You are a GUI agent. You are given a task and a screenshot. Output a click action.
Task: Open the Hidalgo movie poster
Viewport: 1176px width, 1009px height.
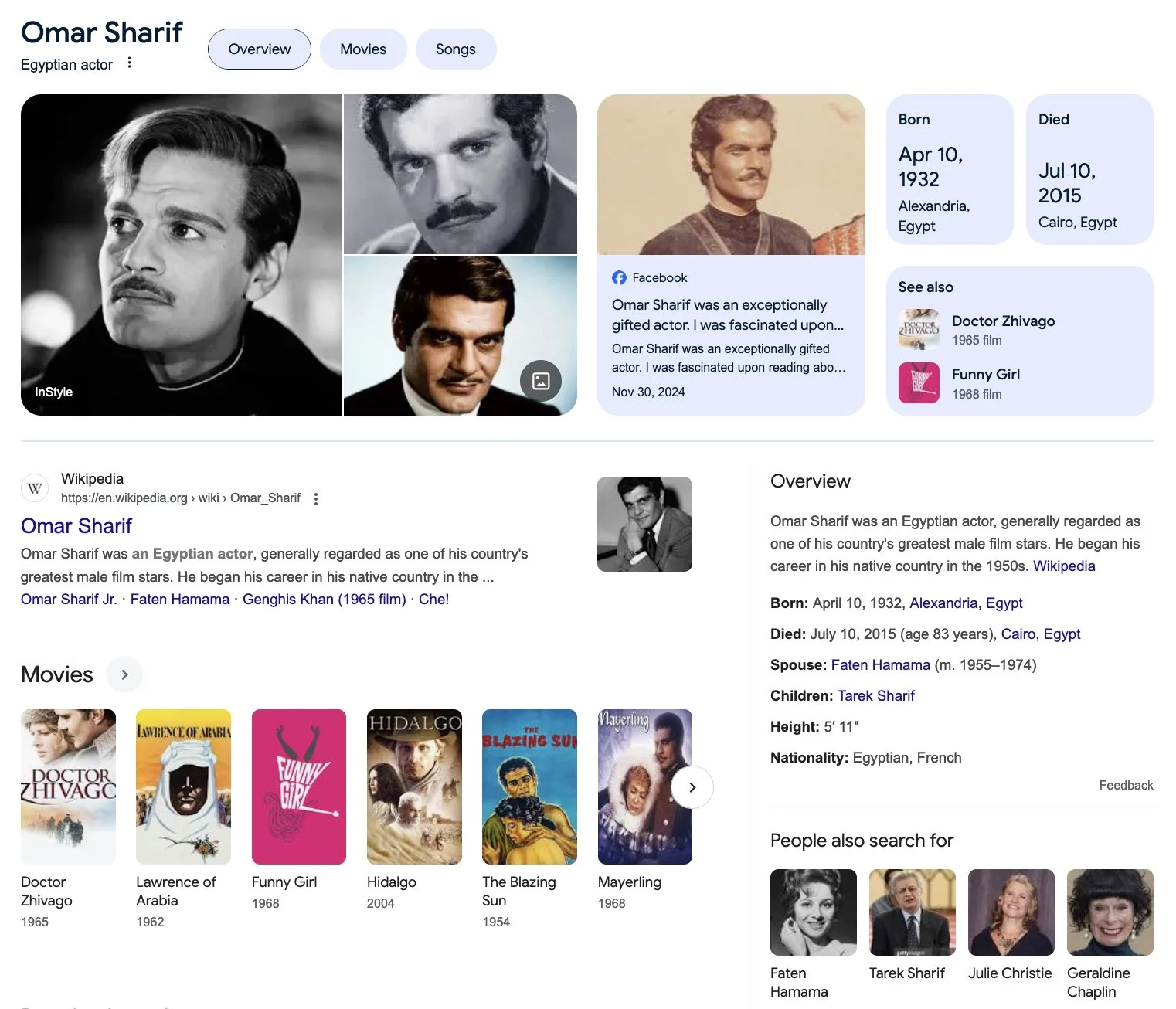(x=414, y=786)
